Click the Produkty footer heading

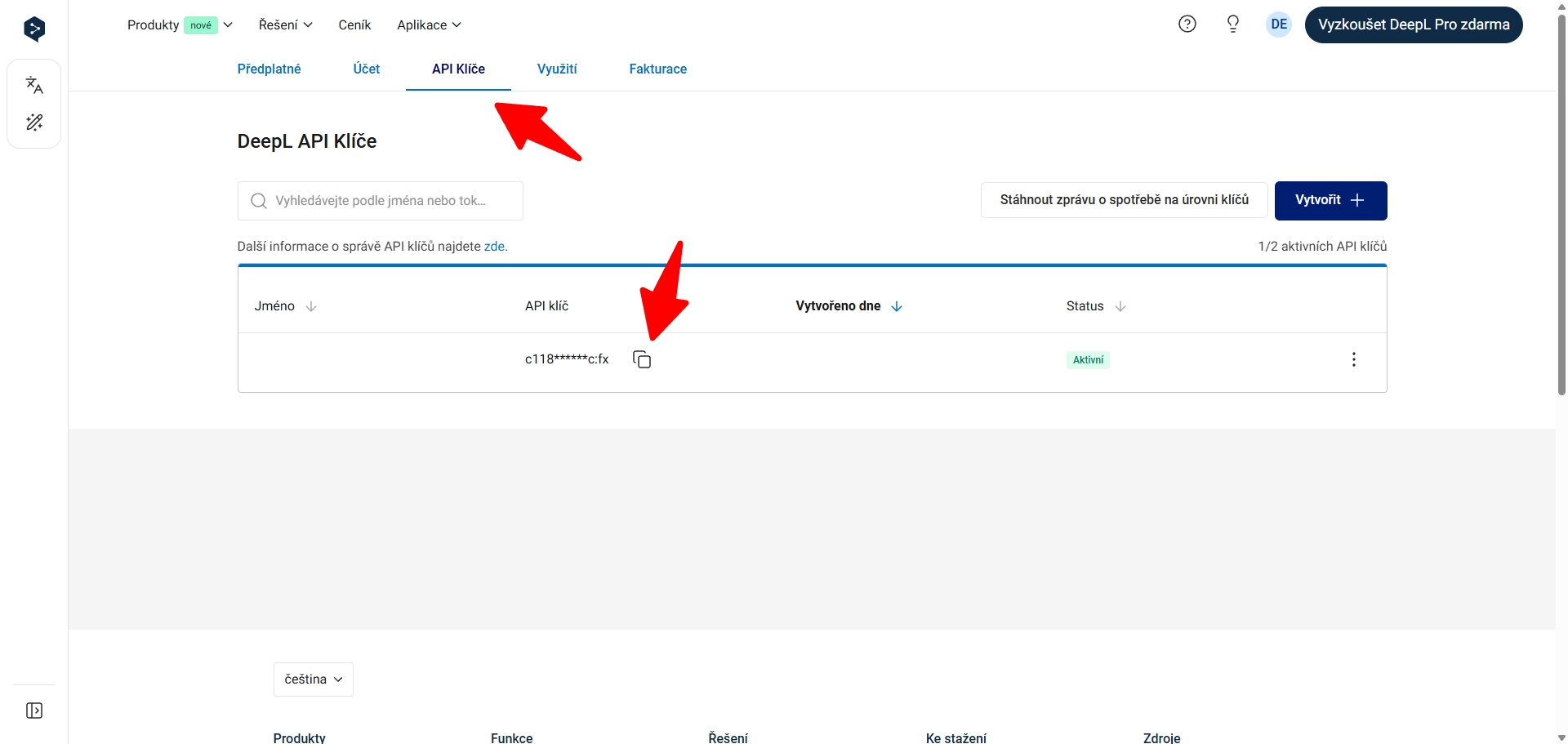pos(299,737)
